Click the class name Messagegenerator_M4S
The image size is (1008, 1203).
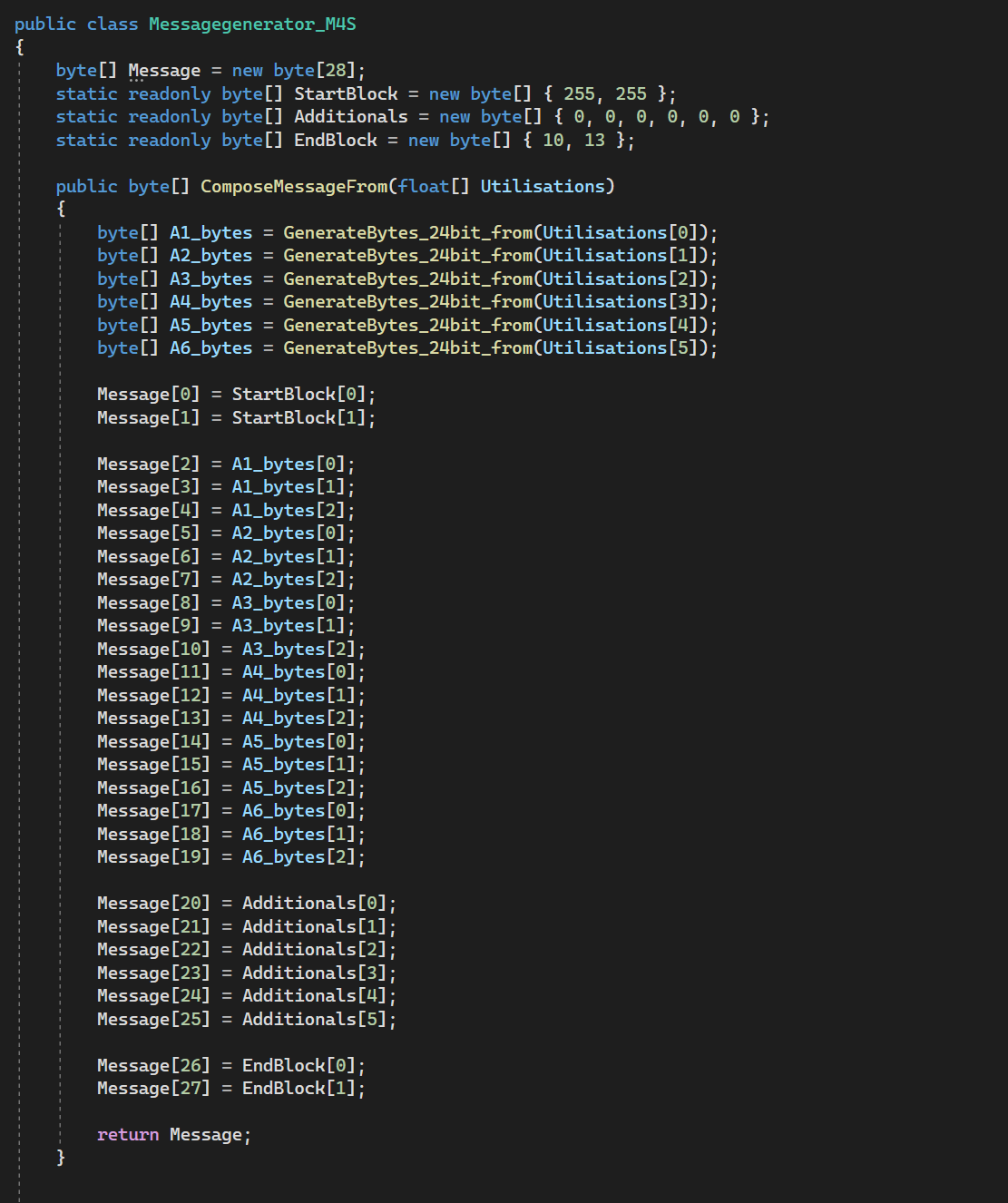click(x=252, y=24)
